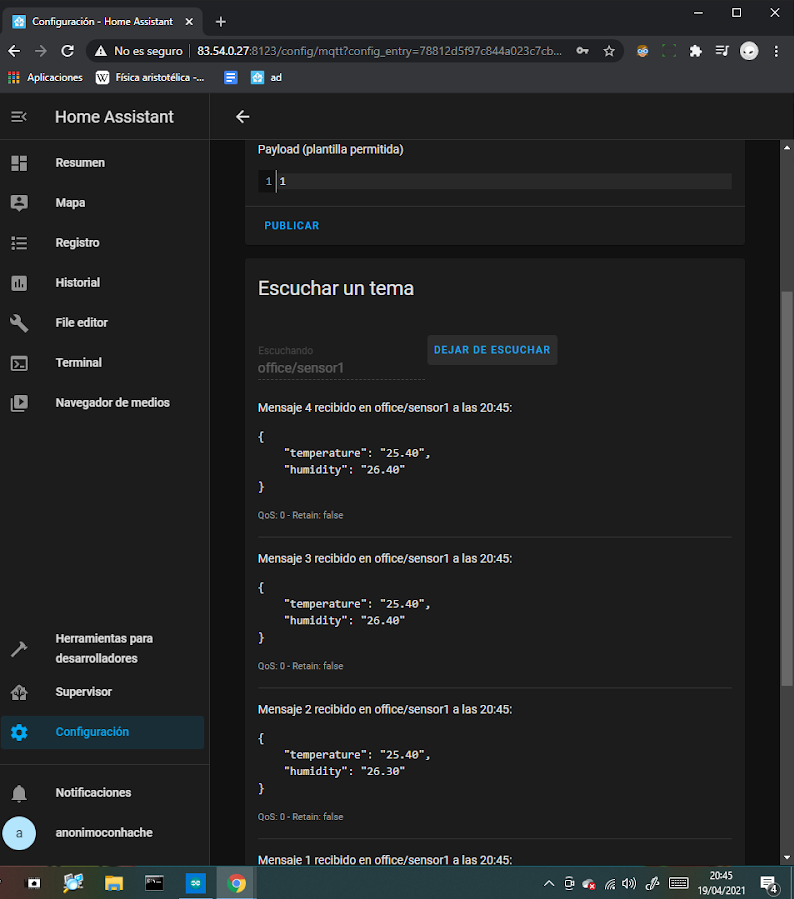Image resolution: width=794 pixels, height=899 pixels.
Task: Launch Terminal from the sidebar
Action: (78, 363)
